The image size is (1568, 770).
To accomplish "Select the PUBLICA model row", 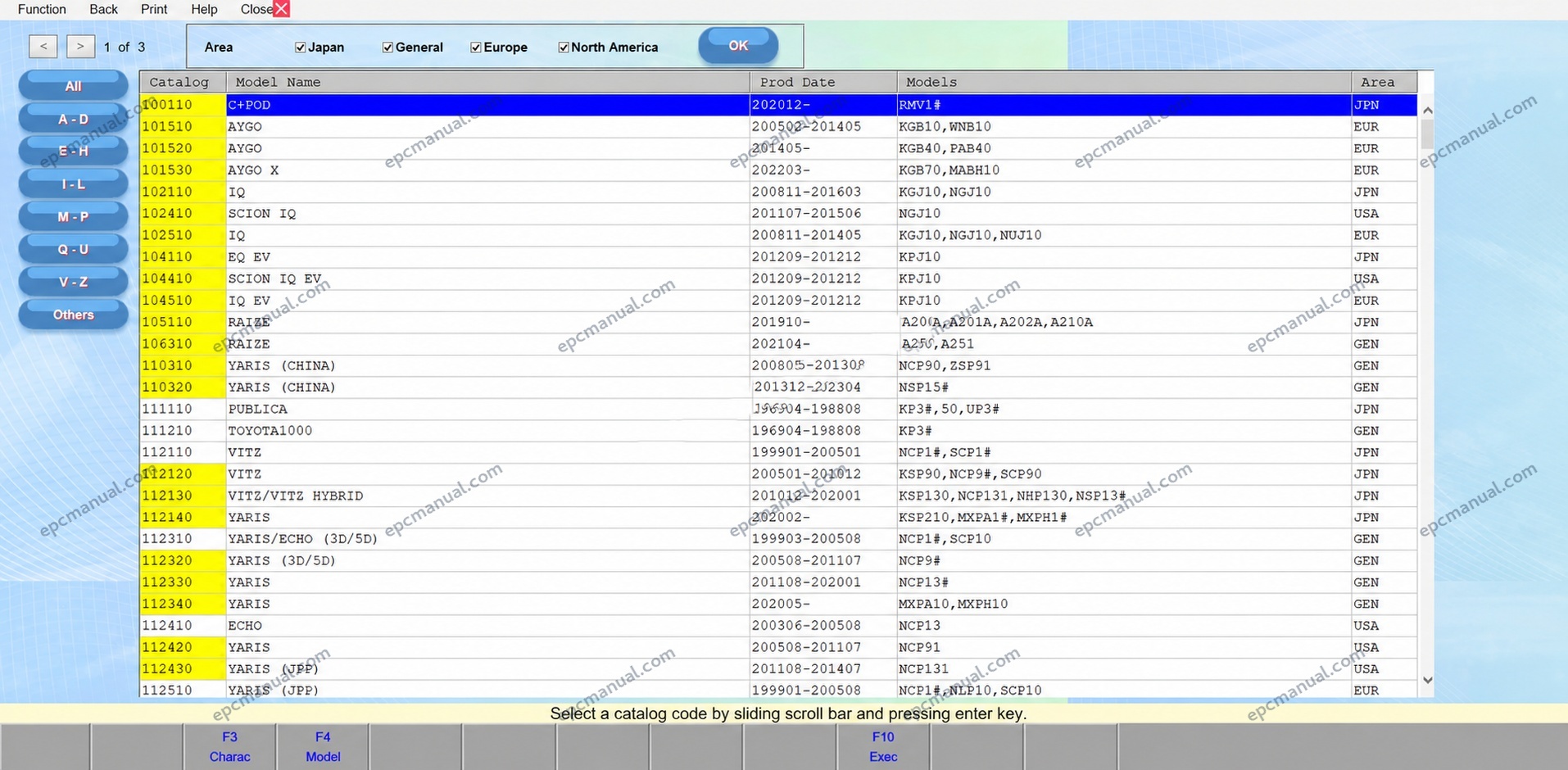I will pos(778,409).
